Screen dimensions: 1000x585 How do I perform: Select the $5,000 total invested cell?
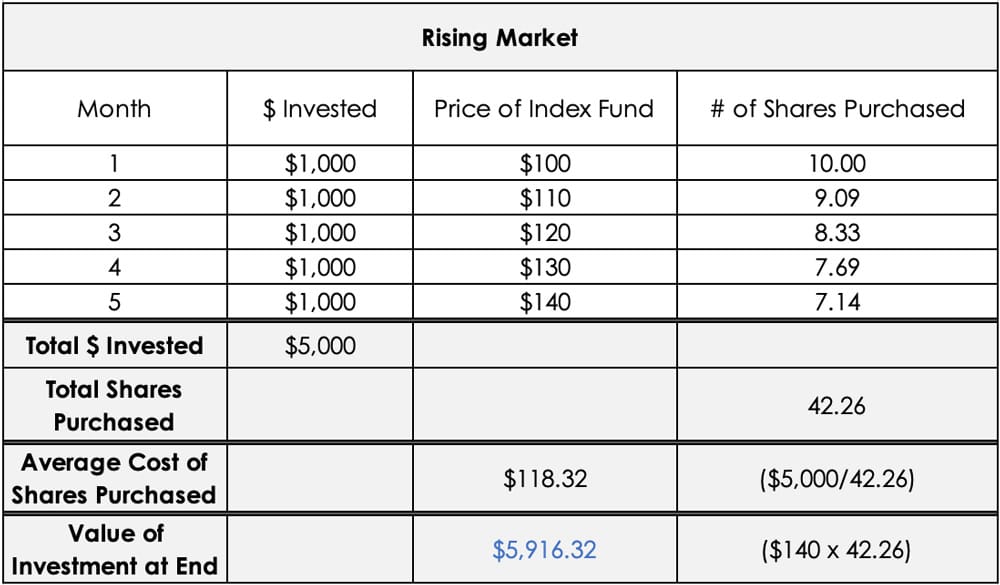pos(320,346)
